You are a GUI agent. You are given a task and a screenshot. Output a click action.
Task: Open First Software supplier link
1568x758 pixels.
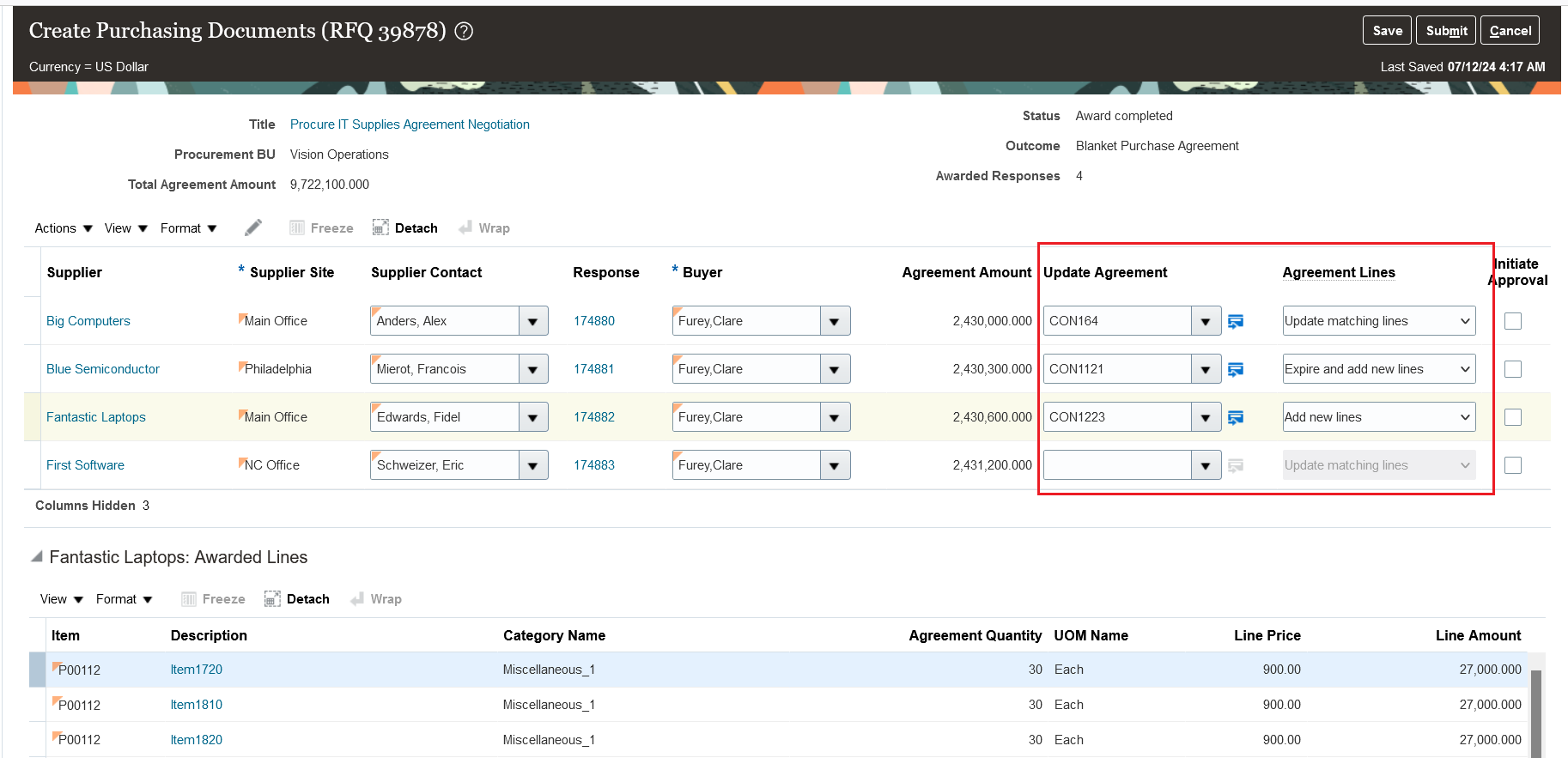[x=85, y=465]
